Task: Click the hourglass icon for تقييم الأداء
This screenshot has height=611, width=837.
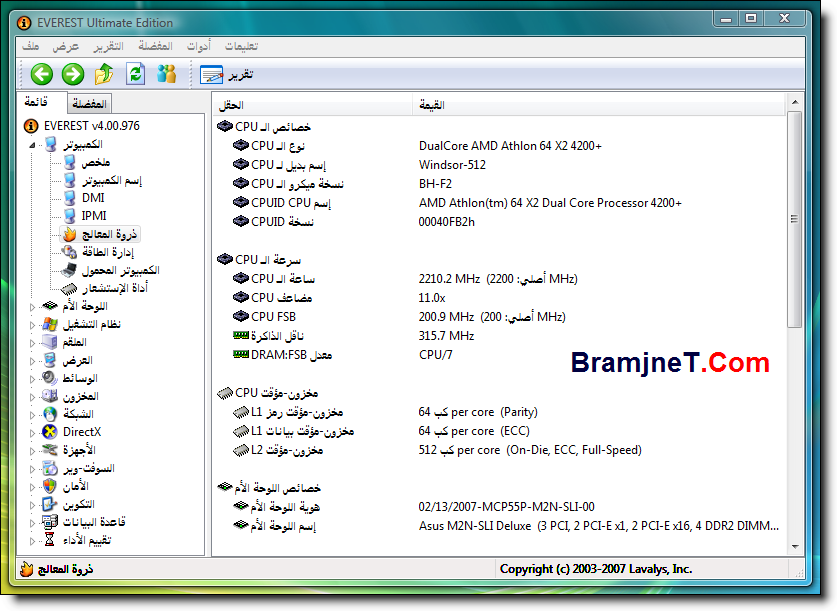Action: 50,540
